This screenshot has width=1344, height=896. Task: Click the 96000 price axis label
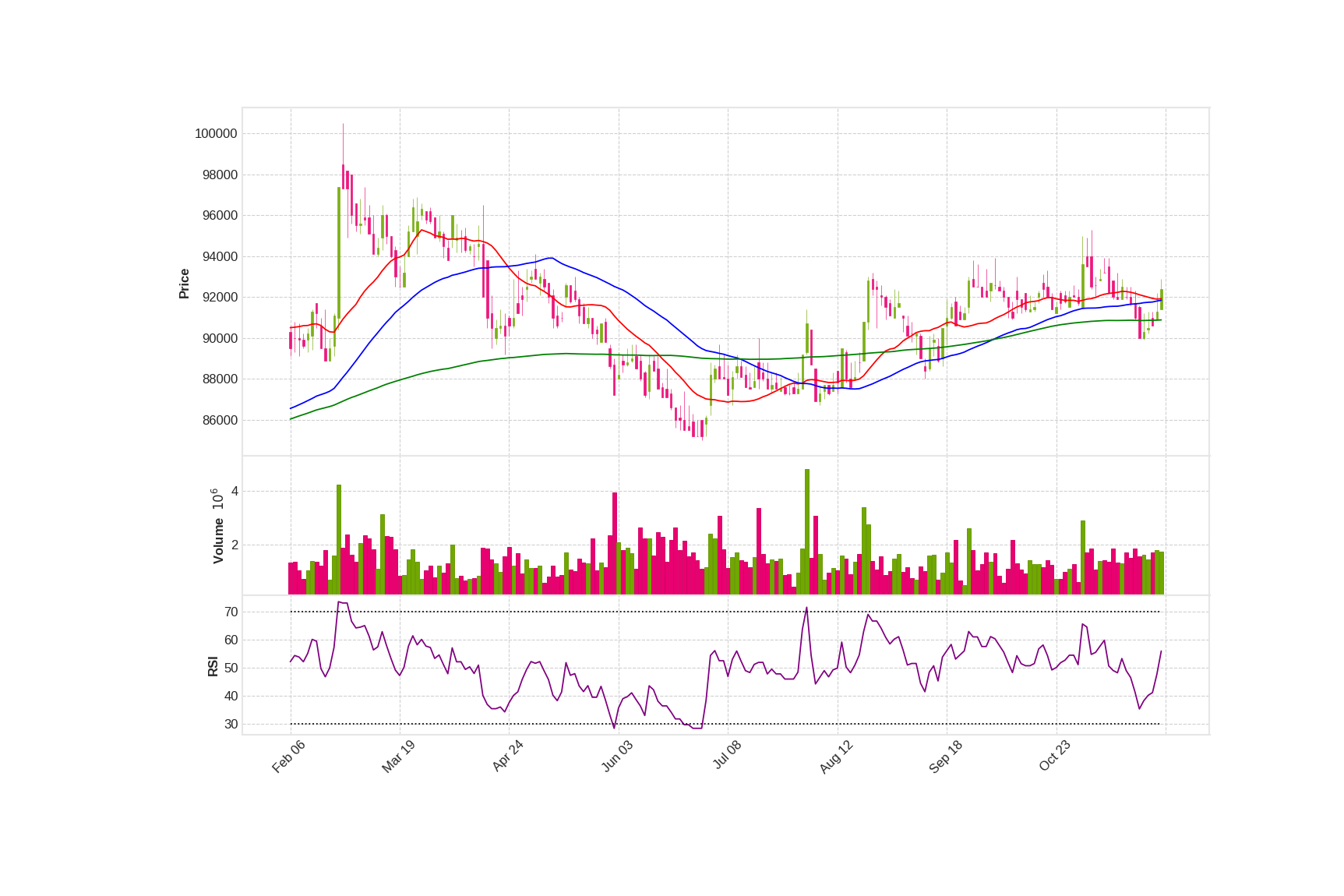click(x=220, y=216)
